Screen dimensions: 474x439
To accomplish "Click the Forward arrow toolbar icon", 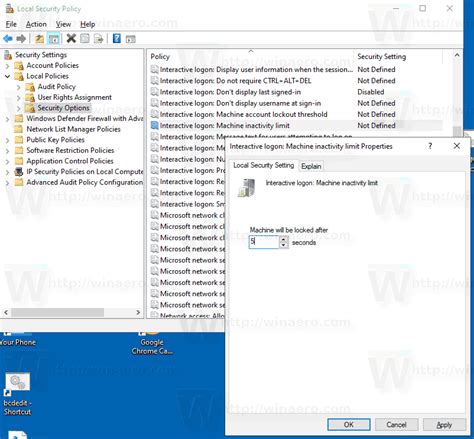I will click(21, 39).
